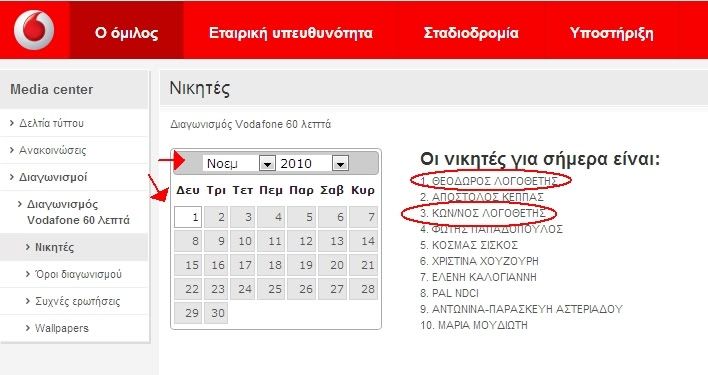
Task: Click winner name ΘΕΟΔΩΡΟΣ ΛΟΓΟΘΕΤΗΣ
Action: (x=494, y=181)
